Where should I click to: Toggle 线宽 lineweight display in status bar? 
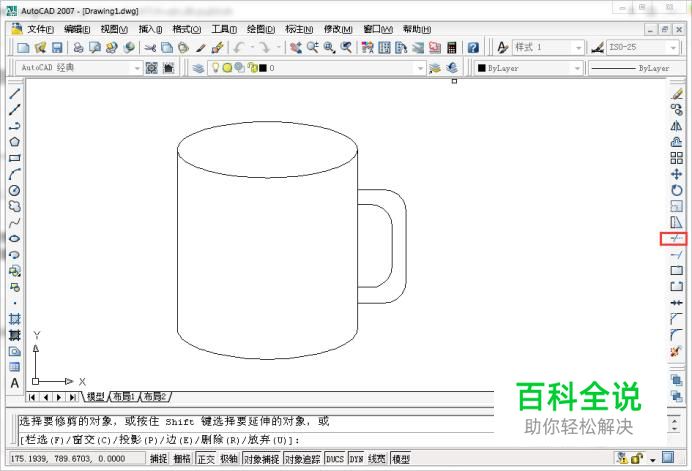376,459
